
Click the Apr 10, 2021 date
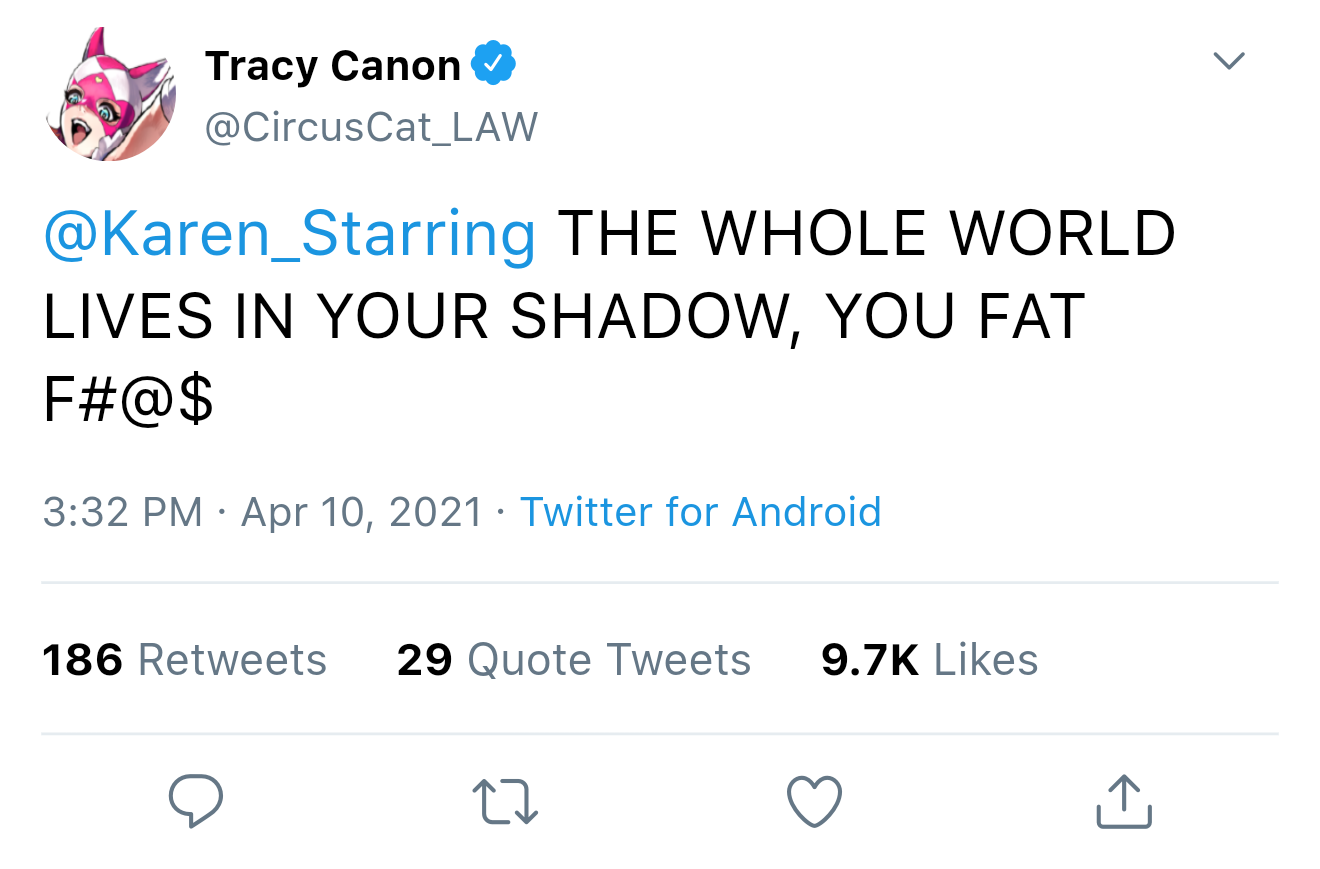point(362,512)
